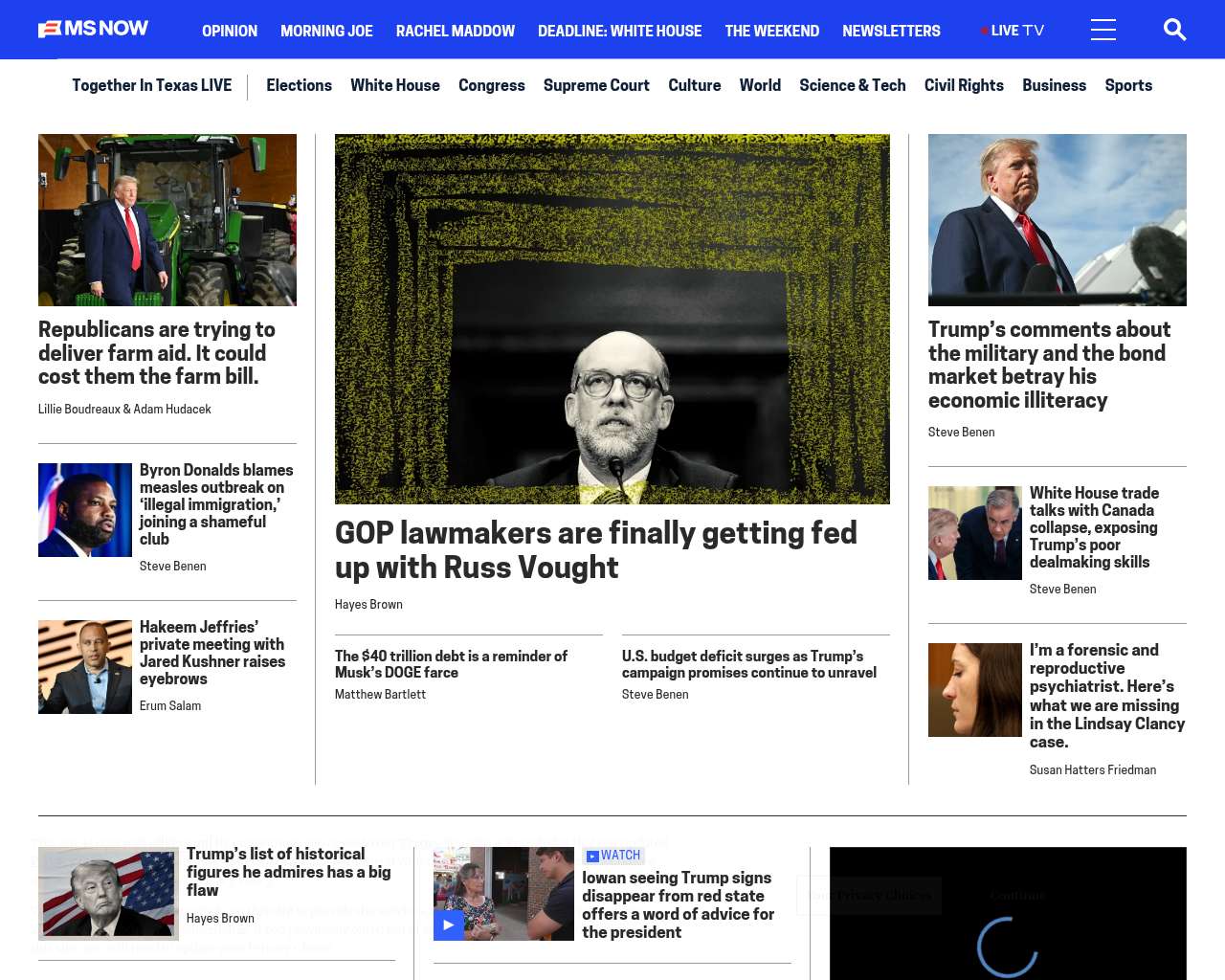
Task: Read GOP lawmakers Russ Vought headline
Action: click(x=596, y=550)
